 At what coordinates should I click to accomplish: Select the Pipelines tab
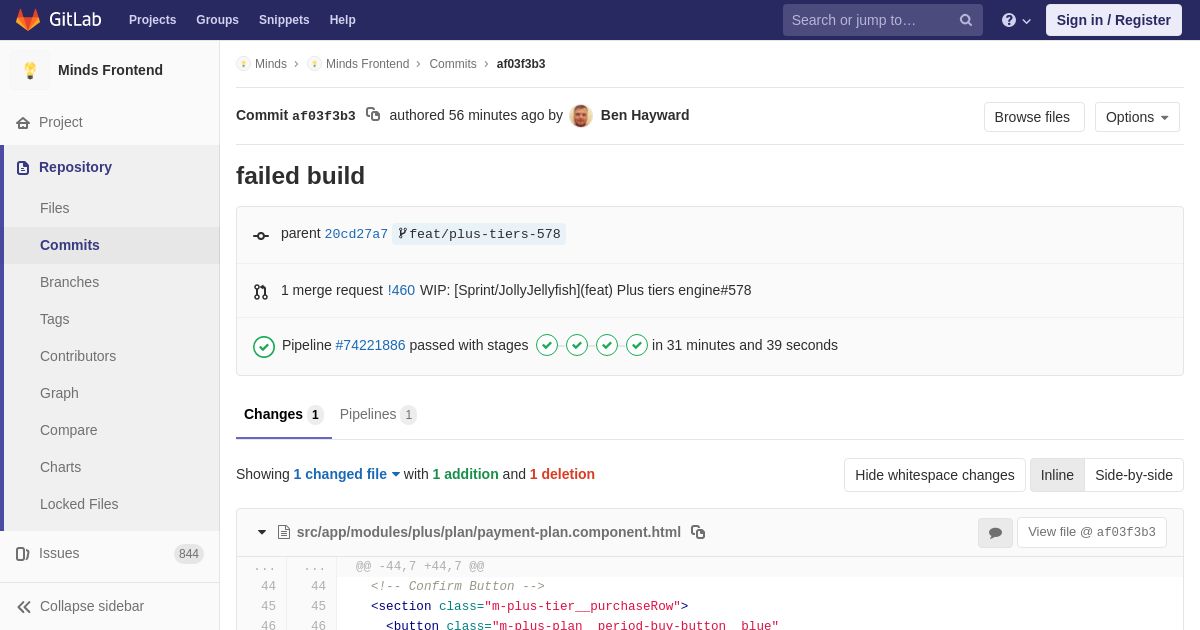(x=378, y=414)
